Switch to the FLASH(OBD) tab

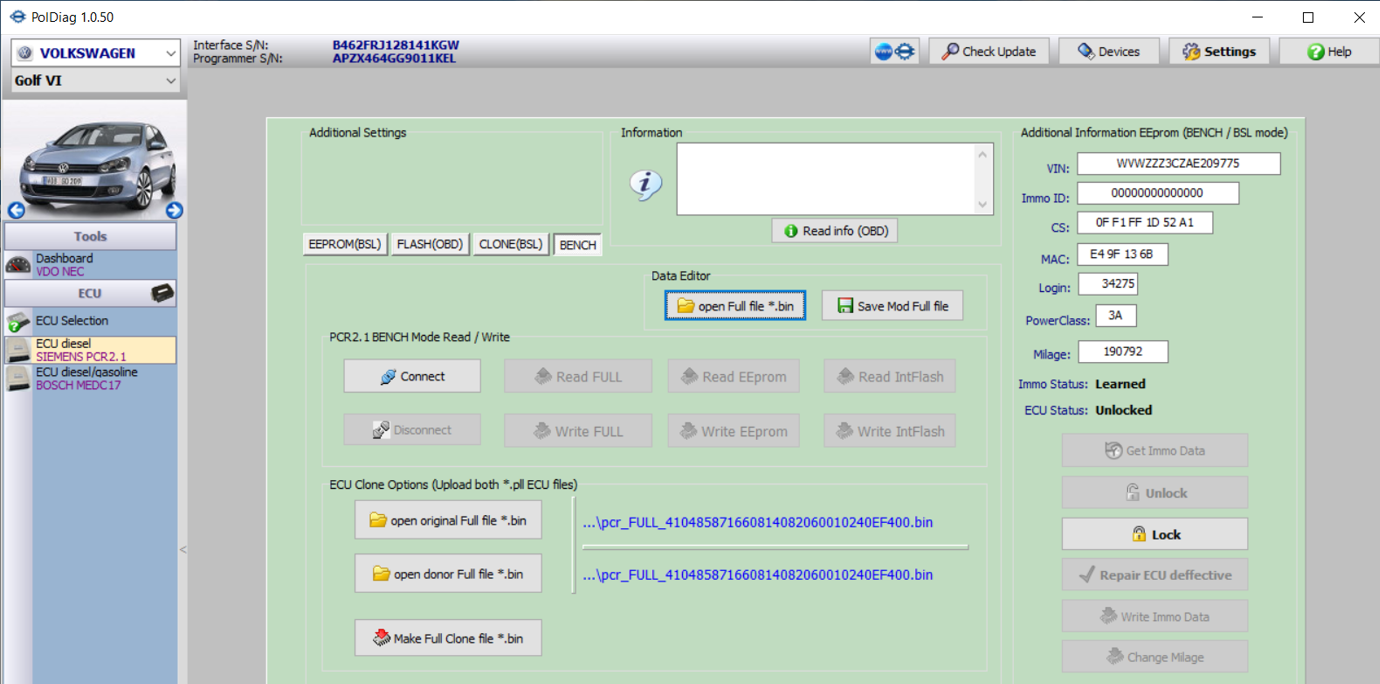coord(430,244)
